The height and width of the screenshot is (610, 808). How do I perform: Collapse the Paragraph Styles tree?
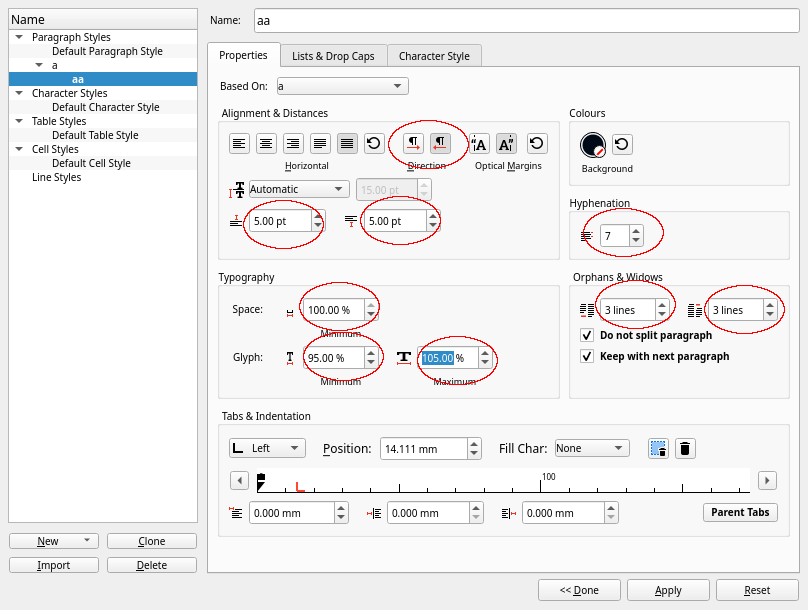19,37
